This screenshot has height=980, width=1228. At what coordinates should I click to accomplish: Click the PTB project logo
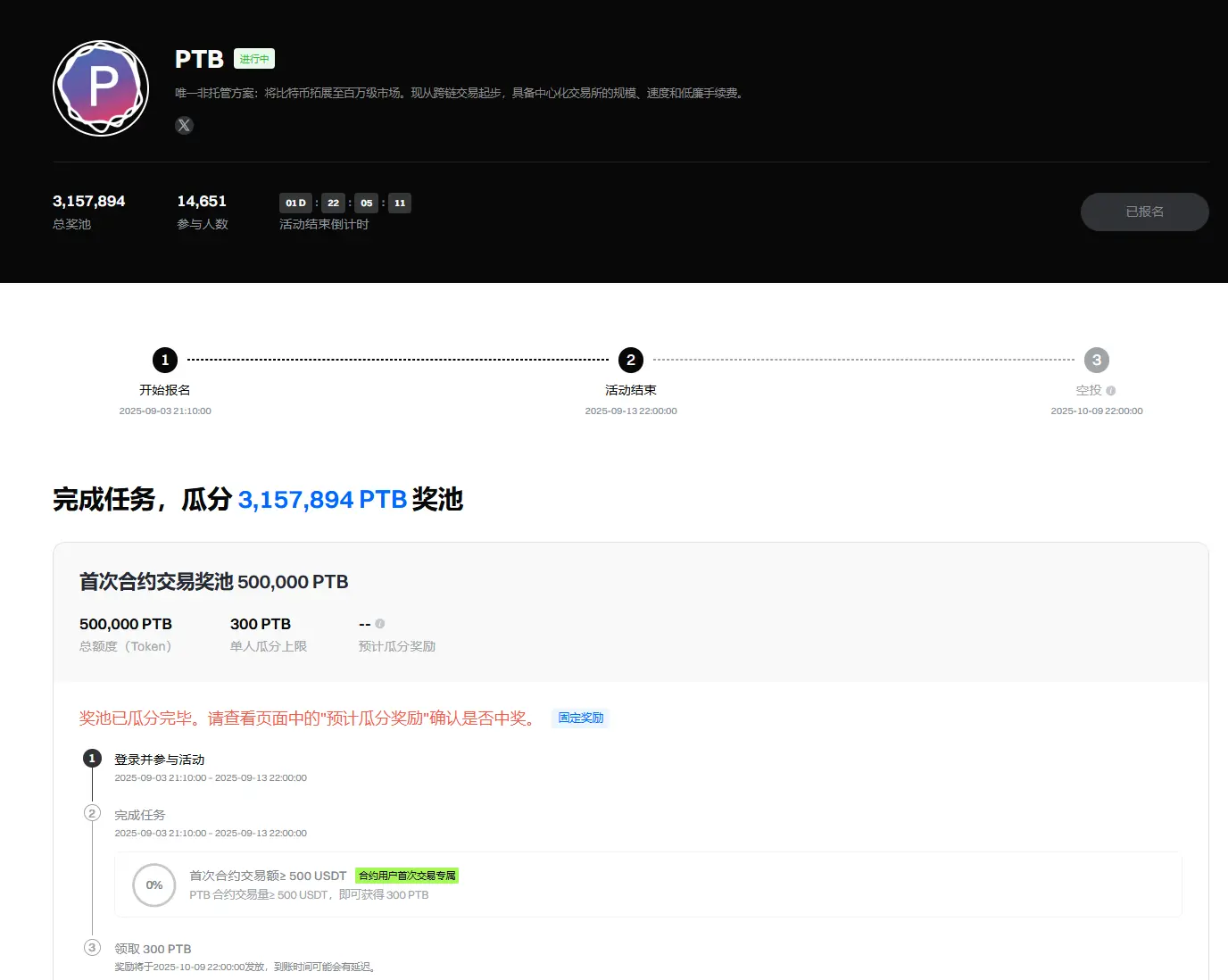[101, 88]
